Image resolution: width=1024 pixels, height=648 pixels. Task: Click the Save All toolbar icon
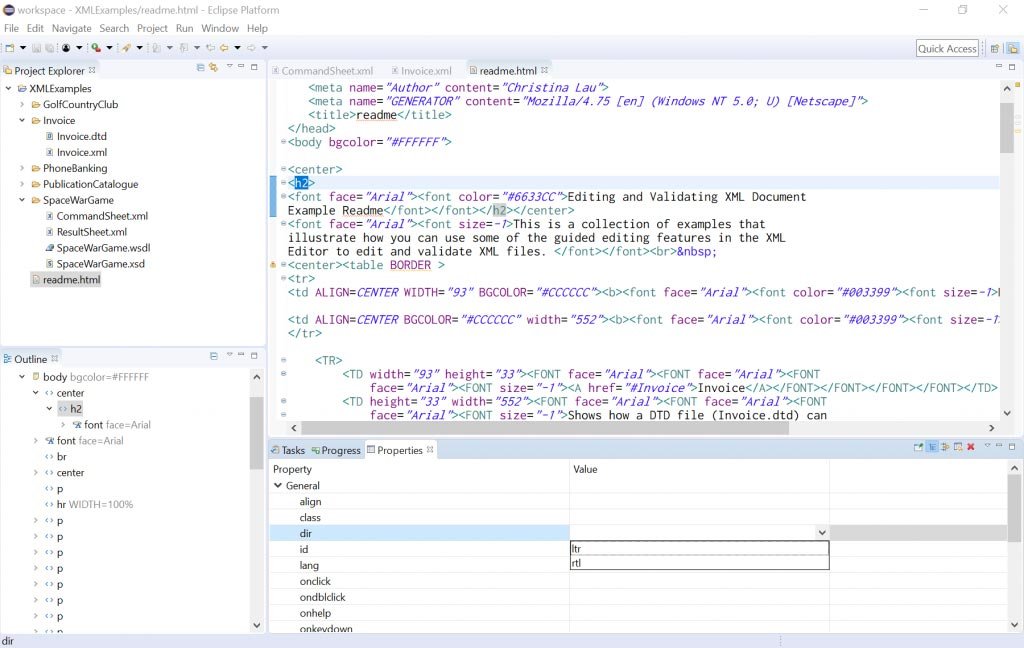click(50, 48)
